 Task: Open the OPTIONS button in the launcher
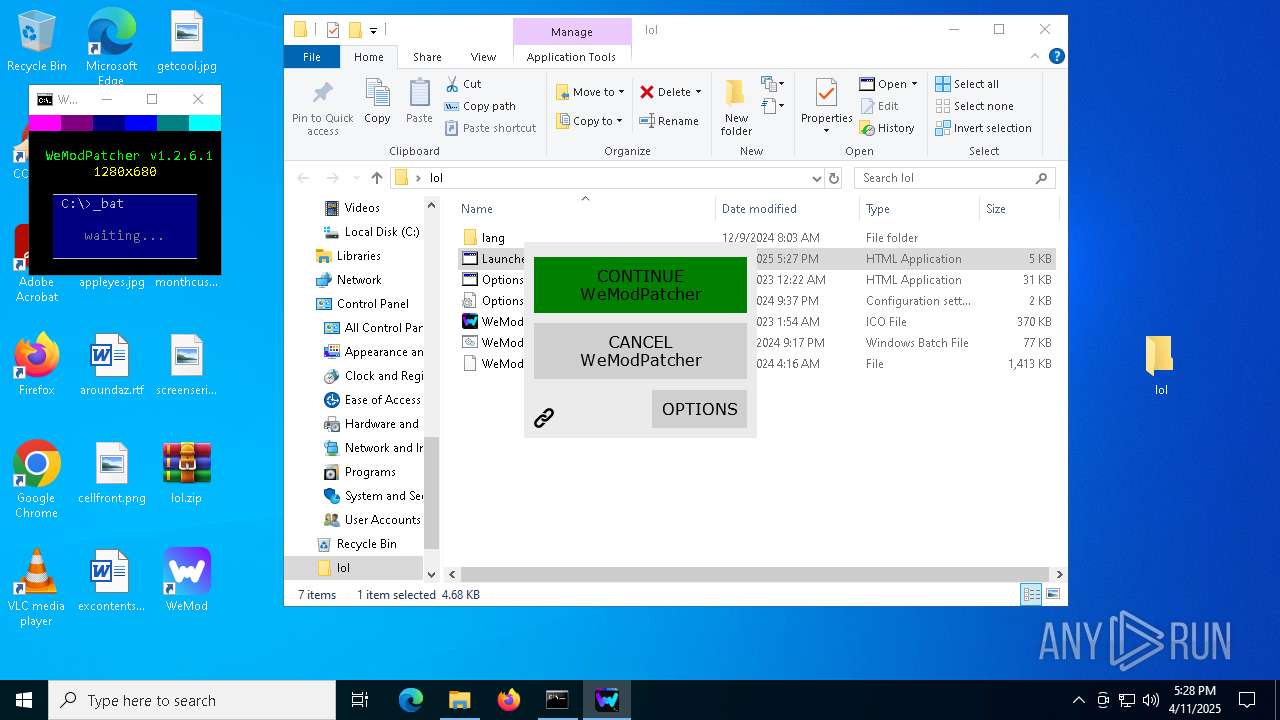click(699, 409)
